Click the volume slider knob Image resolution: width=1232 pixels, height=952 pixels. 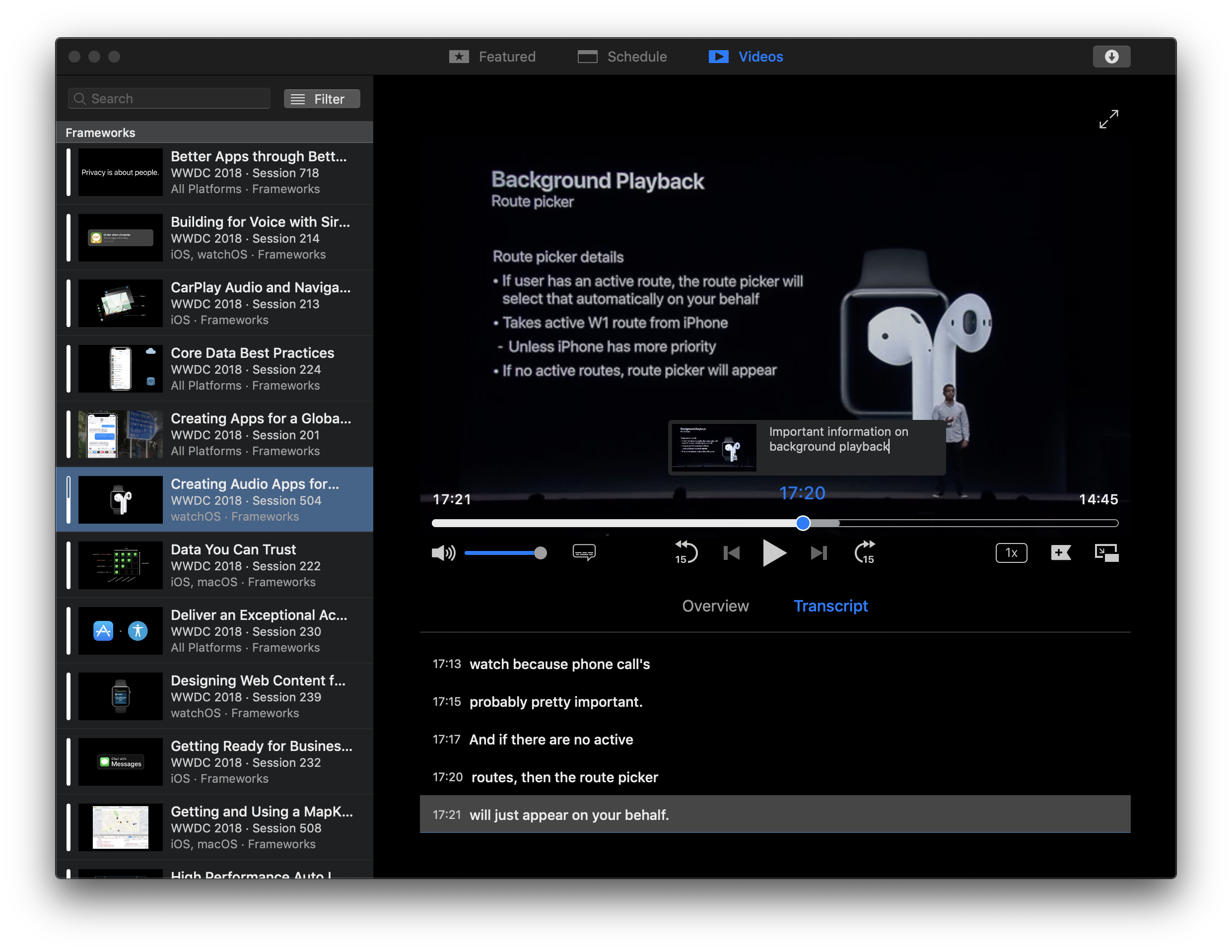[x=540, y=553]
